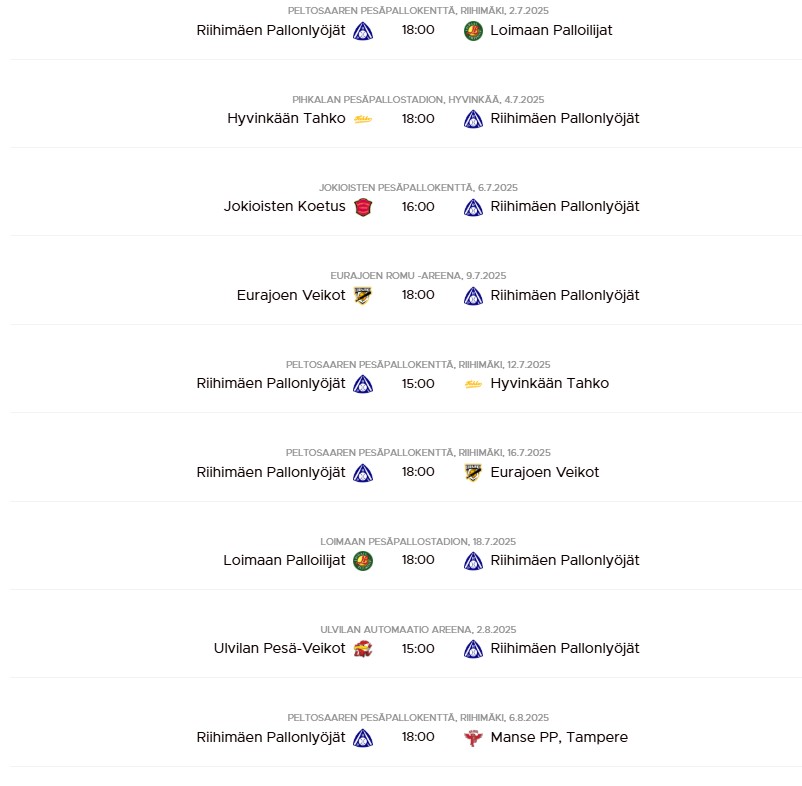Open Jokioisten Koetus team name link
Viewport: 802px width, 786px height.
coord(284,207)
